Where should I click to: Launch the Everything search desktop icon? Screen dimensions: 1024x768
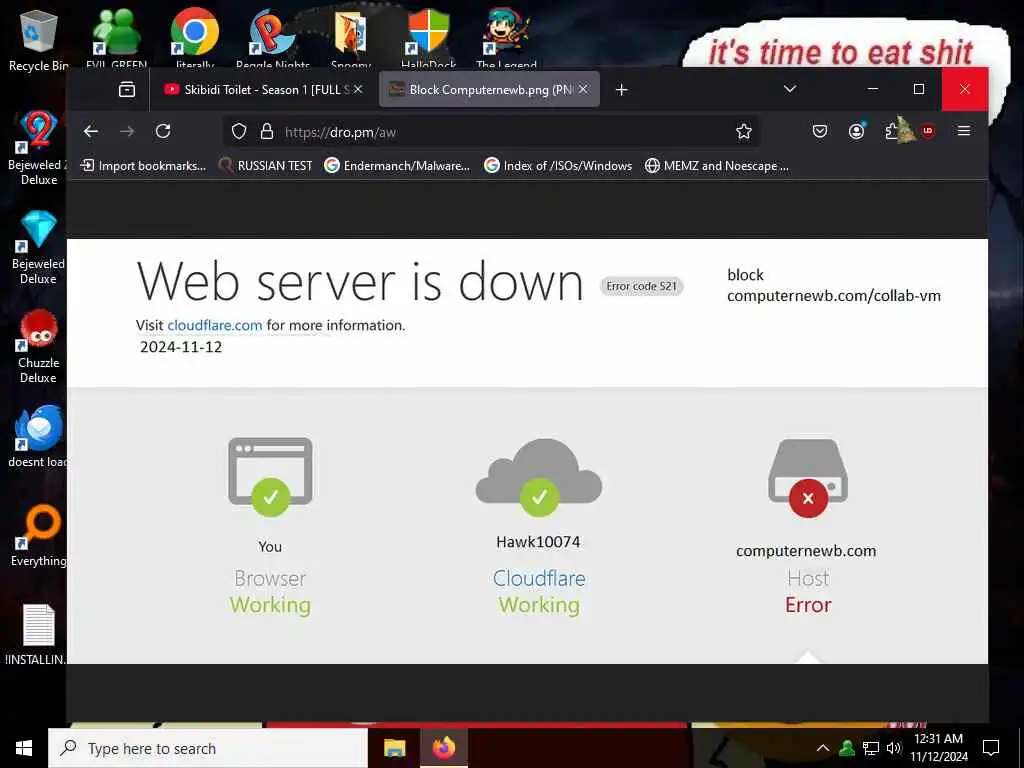click(38, 536)
